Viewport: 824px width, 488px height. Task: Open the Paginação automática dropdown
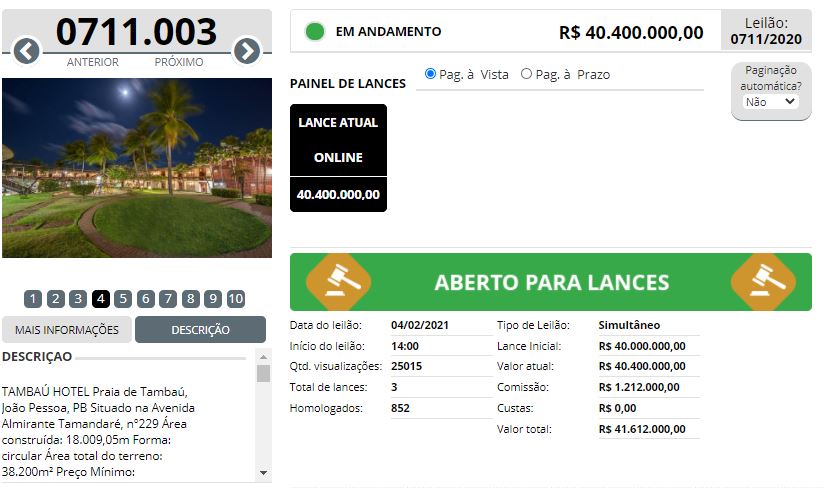tap(770, 102)
